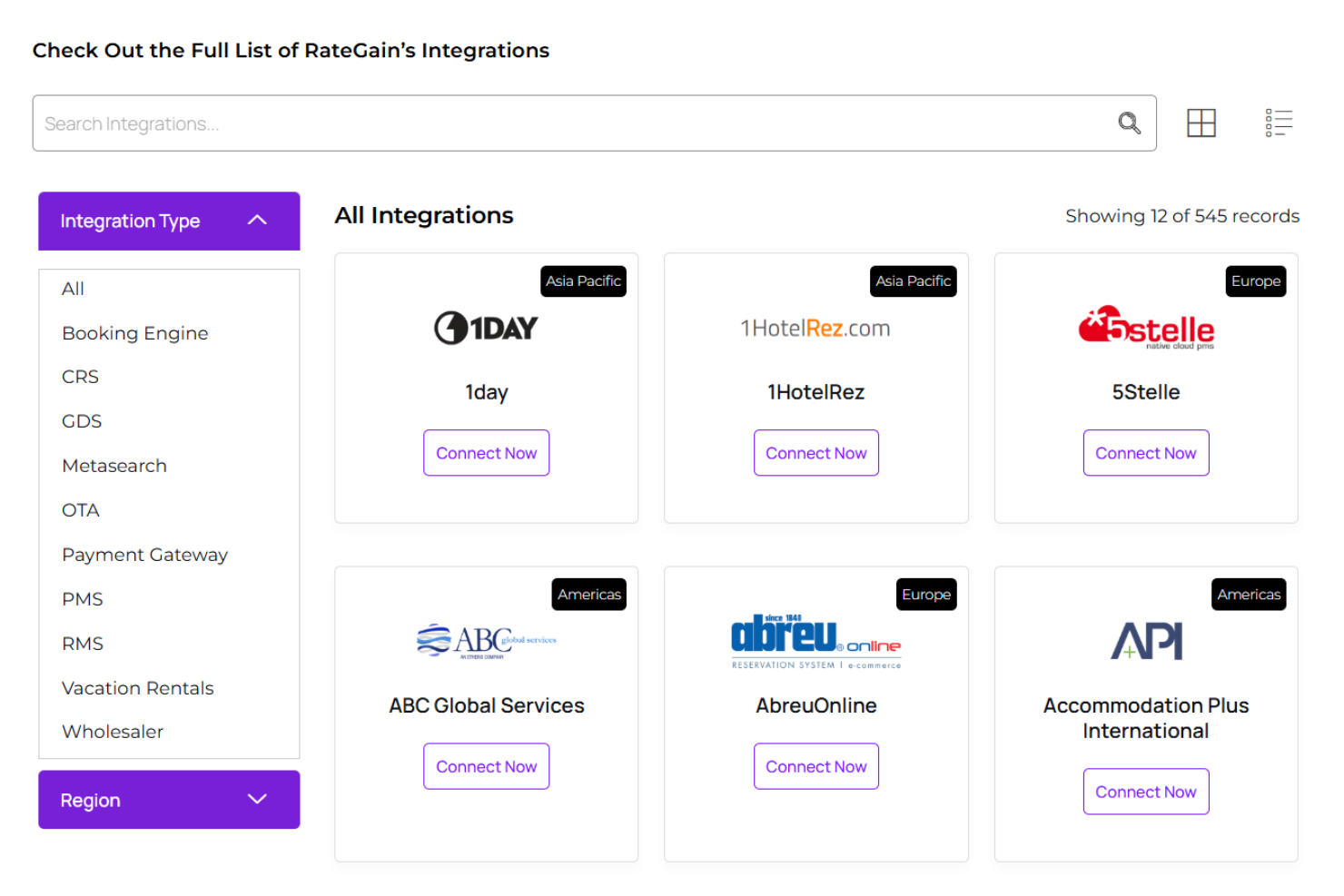Screen dimensions: 1344x896
Task: Open the Accommodation Plus International API logo
Action: point(1145,640)
